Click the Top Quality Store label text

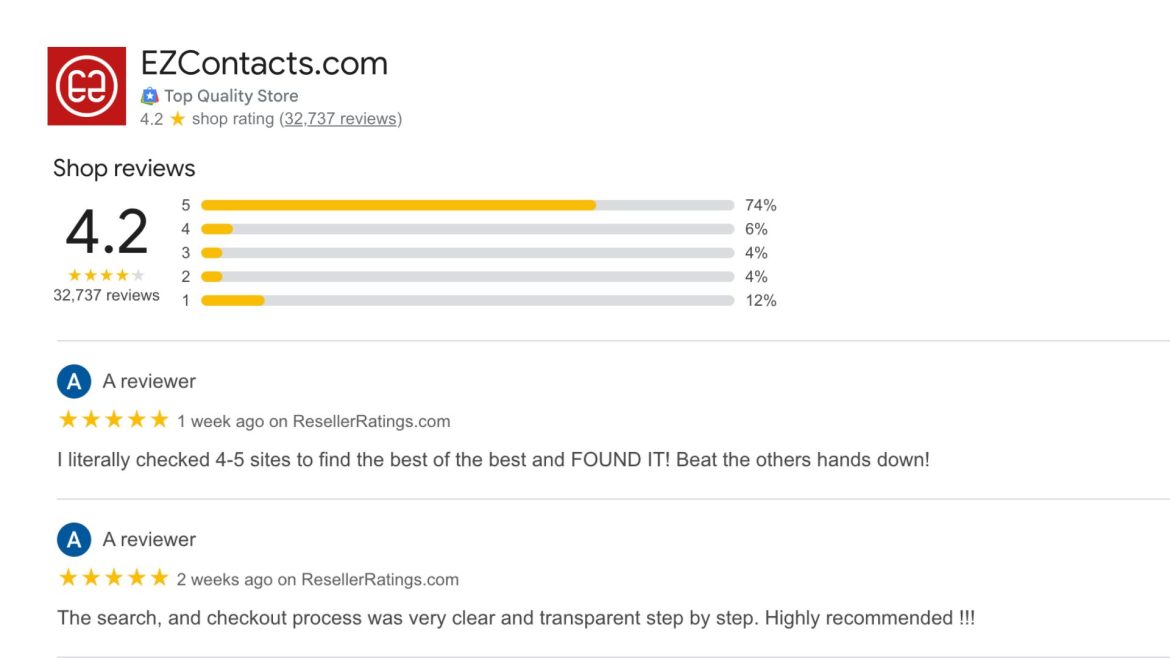click(230, 95)
